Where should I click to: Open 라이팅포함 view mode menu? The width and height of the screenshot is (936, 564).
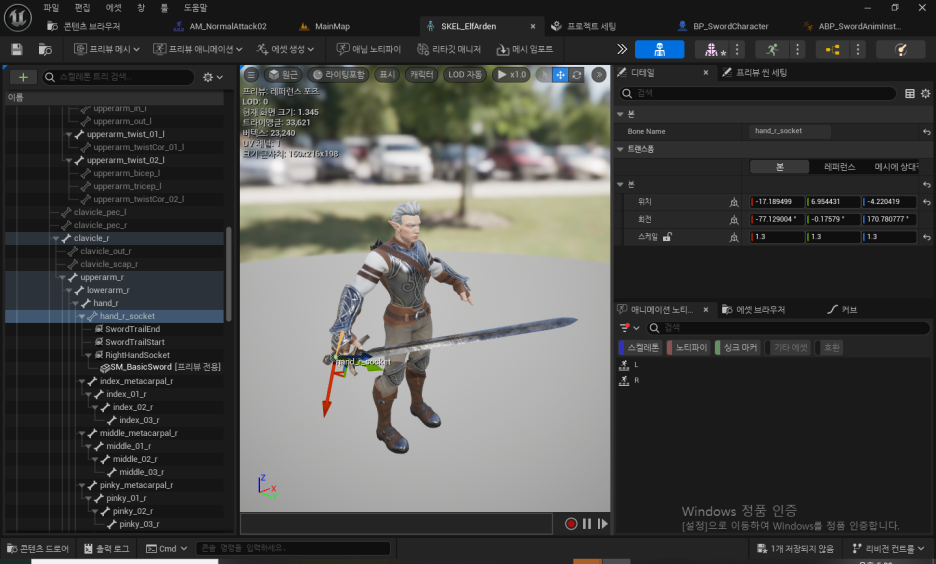point(338,75)
